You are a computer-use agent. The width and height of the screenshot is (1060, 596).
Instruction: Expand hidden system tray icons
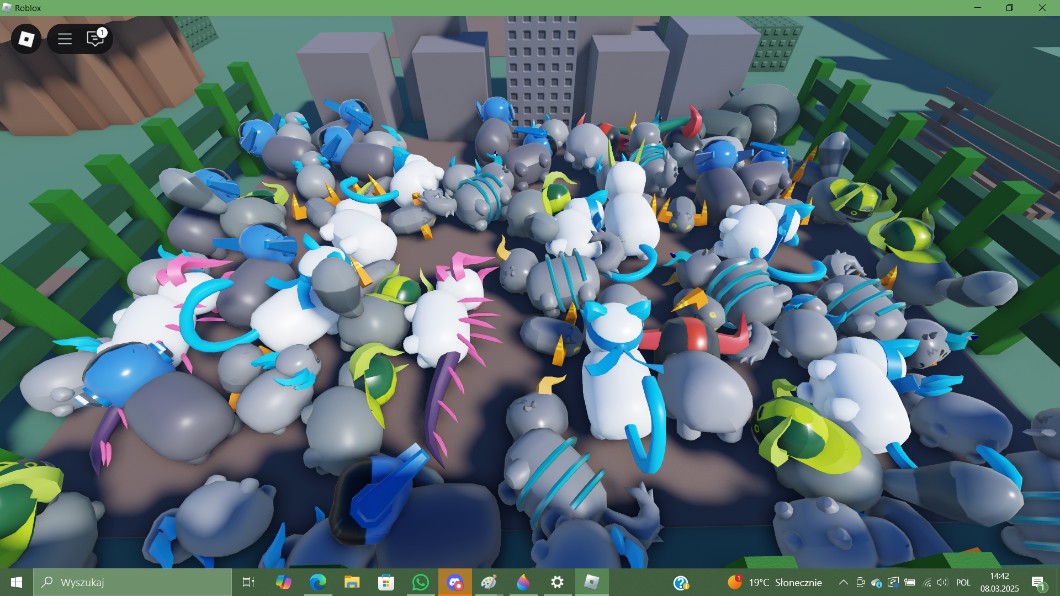[843, 582]
